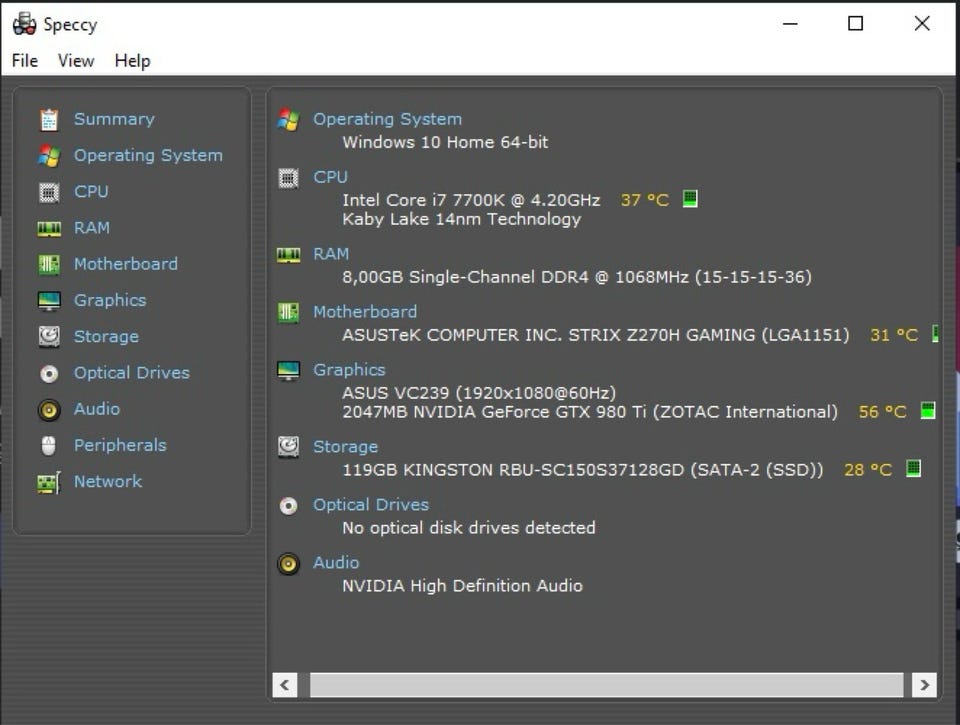This screenshot has height=725, width=960.
Task: Select Summary in the sidebar
Action: point(114,119)
